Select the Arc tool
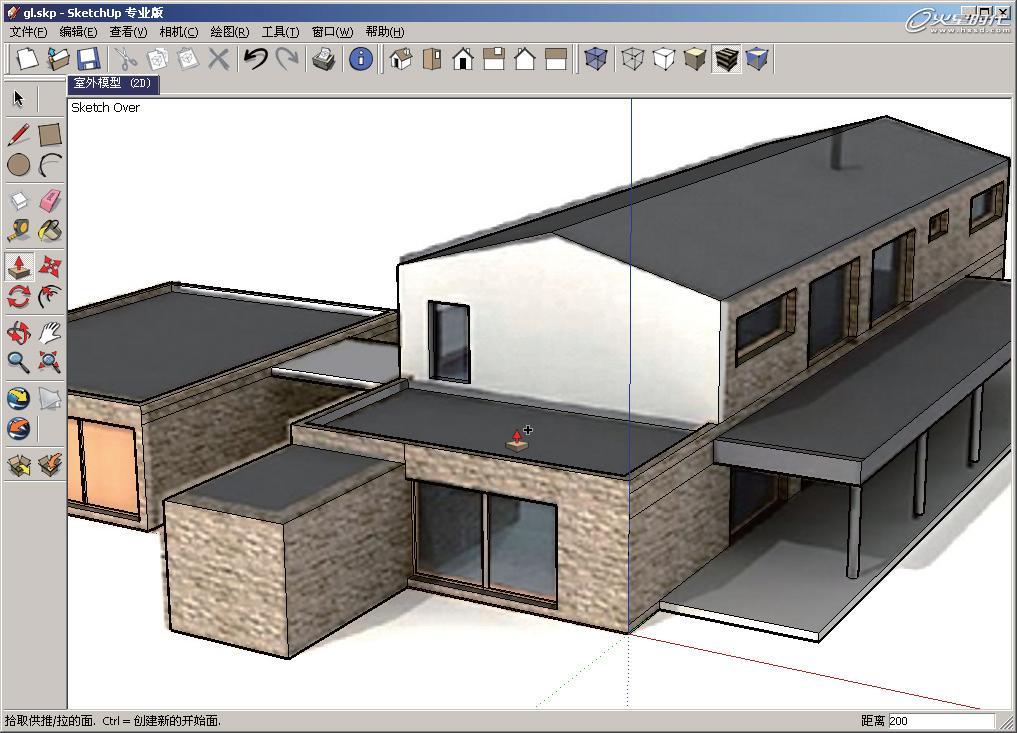 [50, 165]
